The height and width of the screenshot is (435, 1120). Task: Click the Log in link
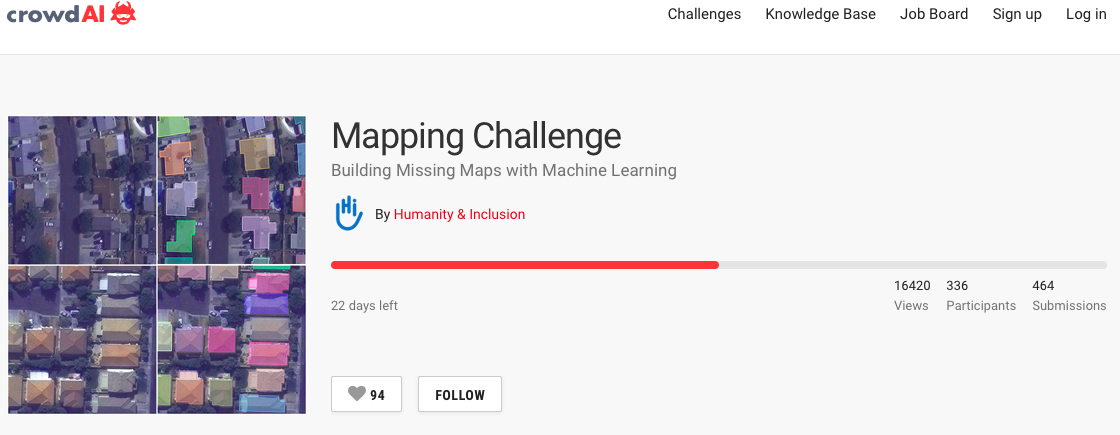click(x=1086, y=14)
